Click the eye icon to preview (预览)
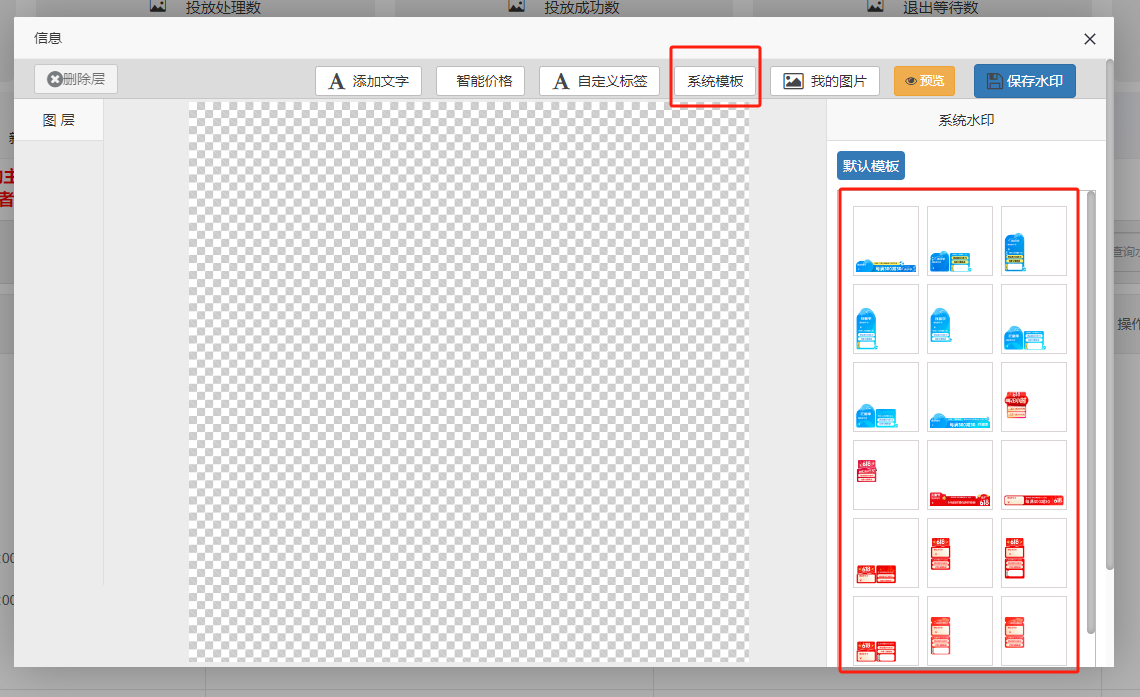This screenshot has width=1140, height=697. (x=911, y=81)
